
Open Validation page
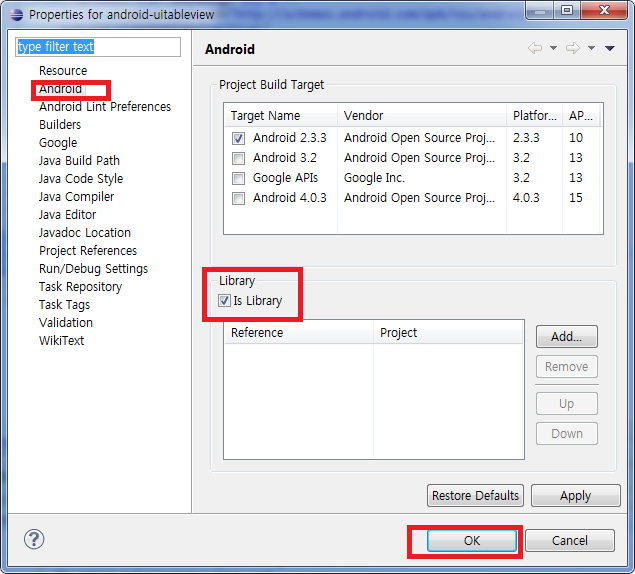66,322
